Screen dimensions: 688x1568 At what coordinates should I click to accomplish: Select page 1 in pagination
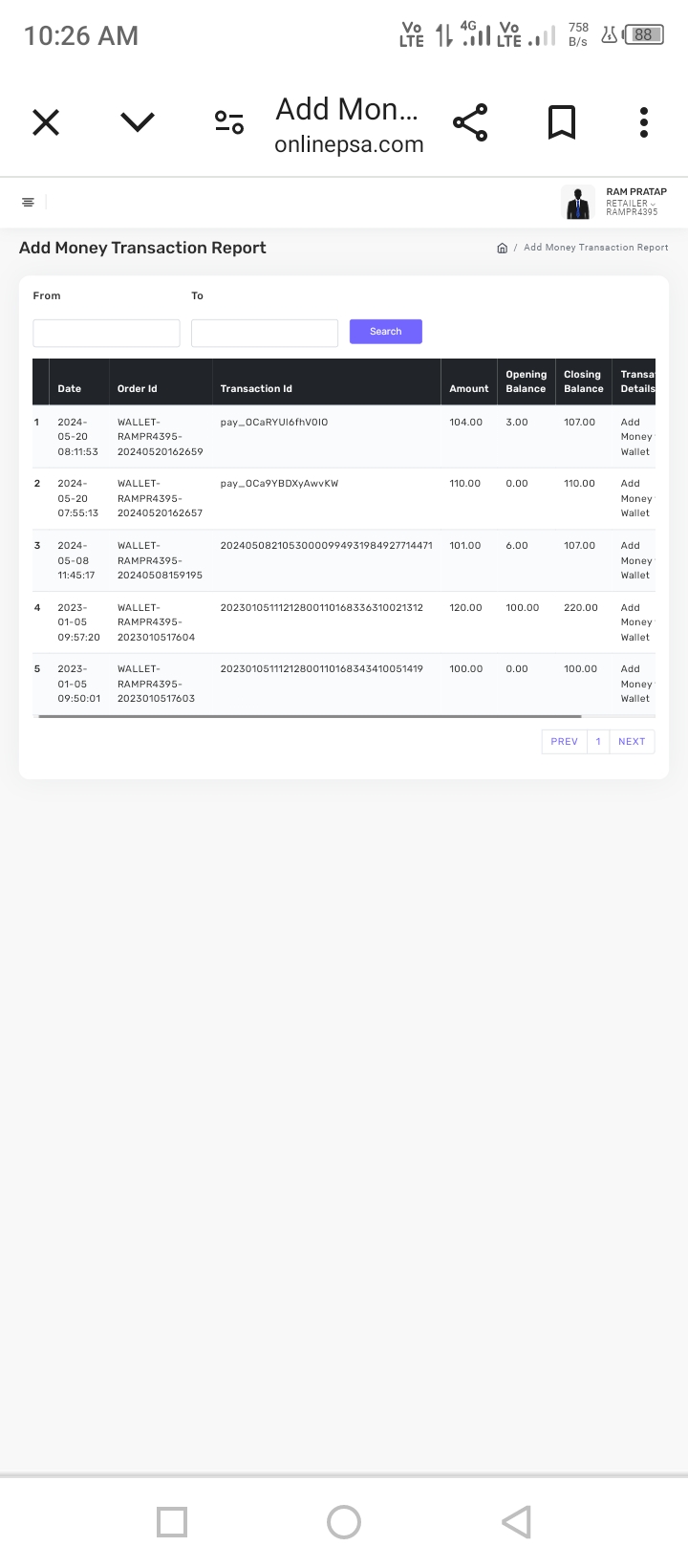[598, 742]
